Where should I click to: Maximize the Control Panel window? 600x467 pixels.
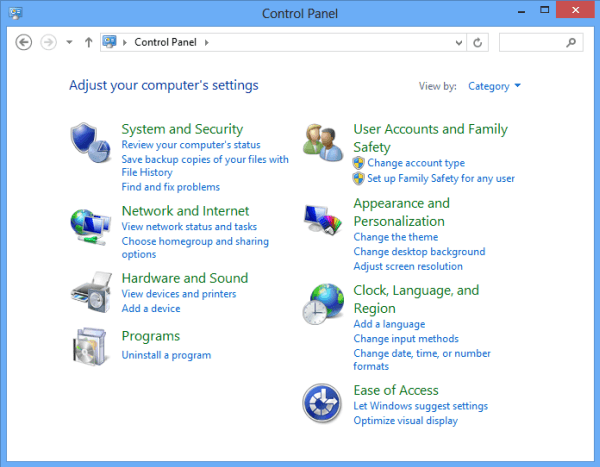[x=544, y=10]
